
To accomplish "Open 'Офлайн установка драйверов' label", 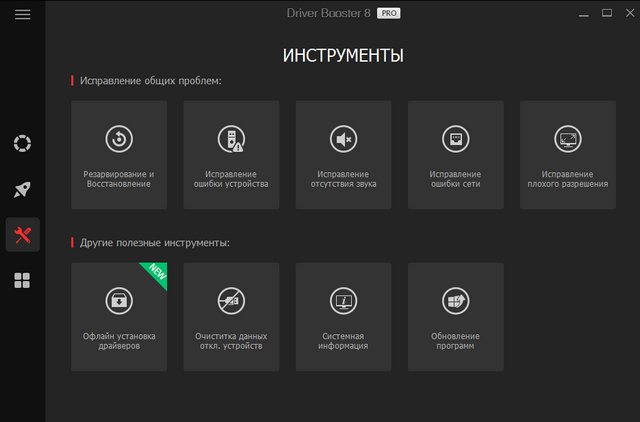I will point(119,341).
